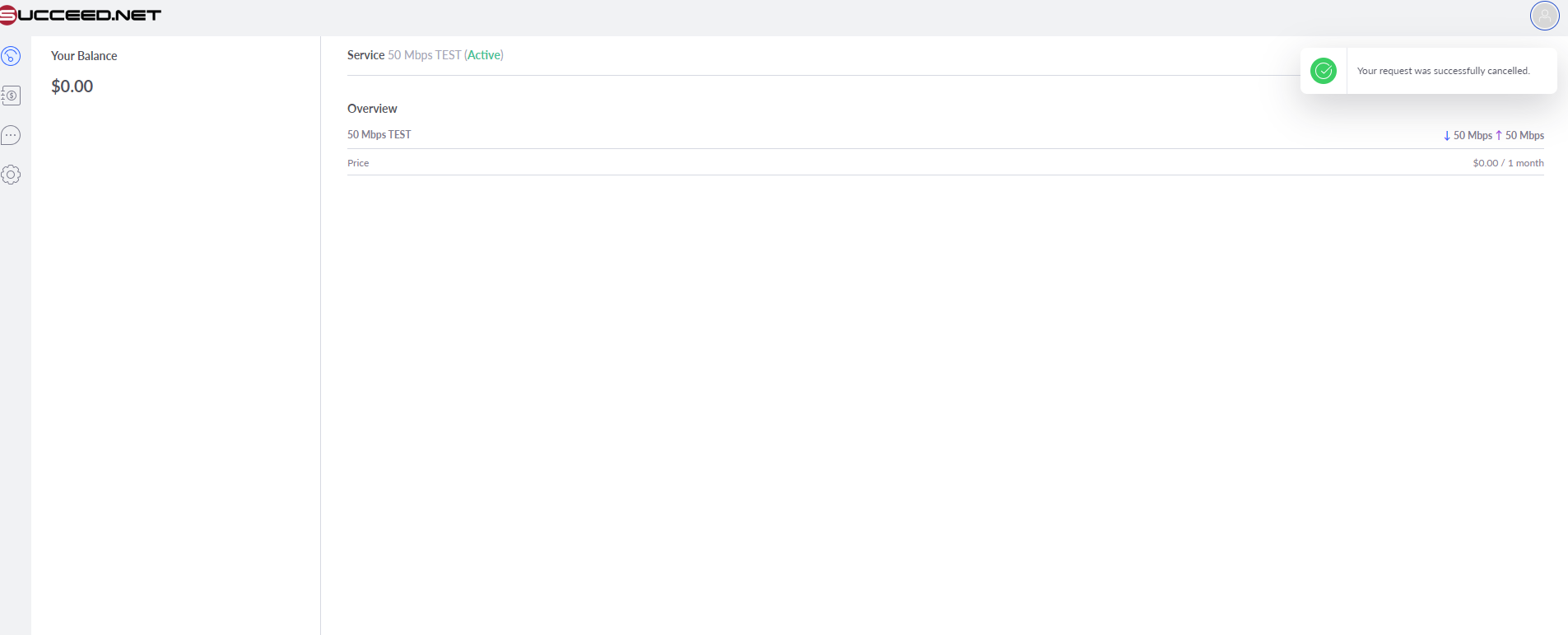The height and width of the screenshot is (635, 1568).
Task: Open the services dashboard sidebar icon
Action: coord(11,56)
